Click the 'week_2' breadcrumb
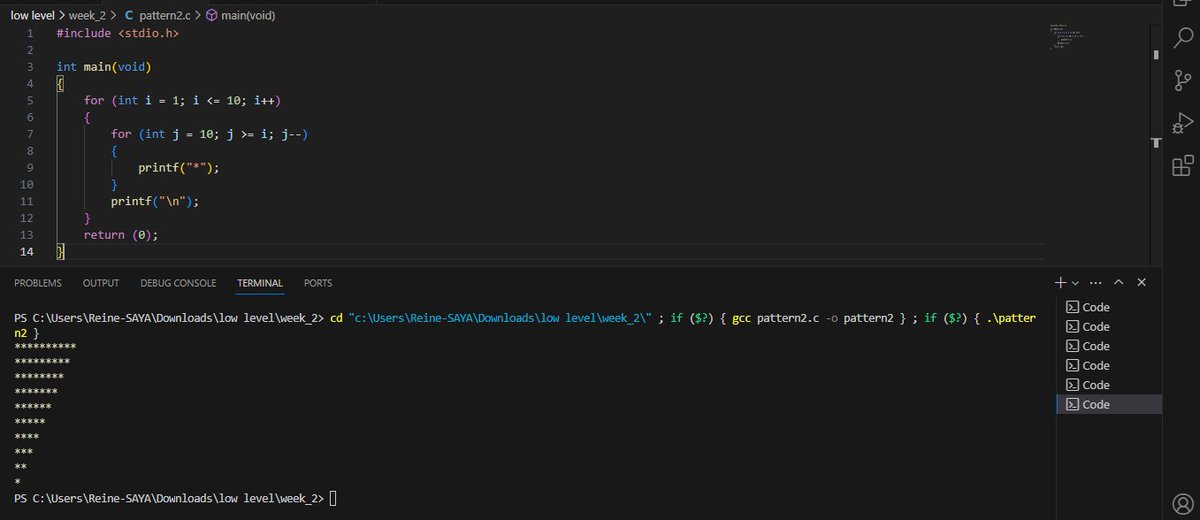The width and height of the screenshot is (1200, 520). point(86,16)
